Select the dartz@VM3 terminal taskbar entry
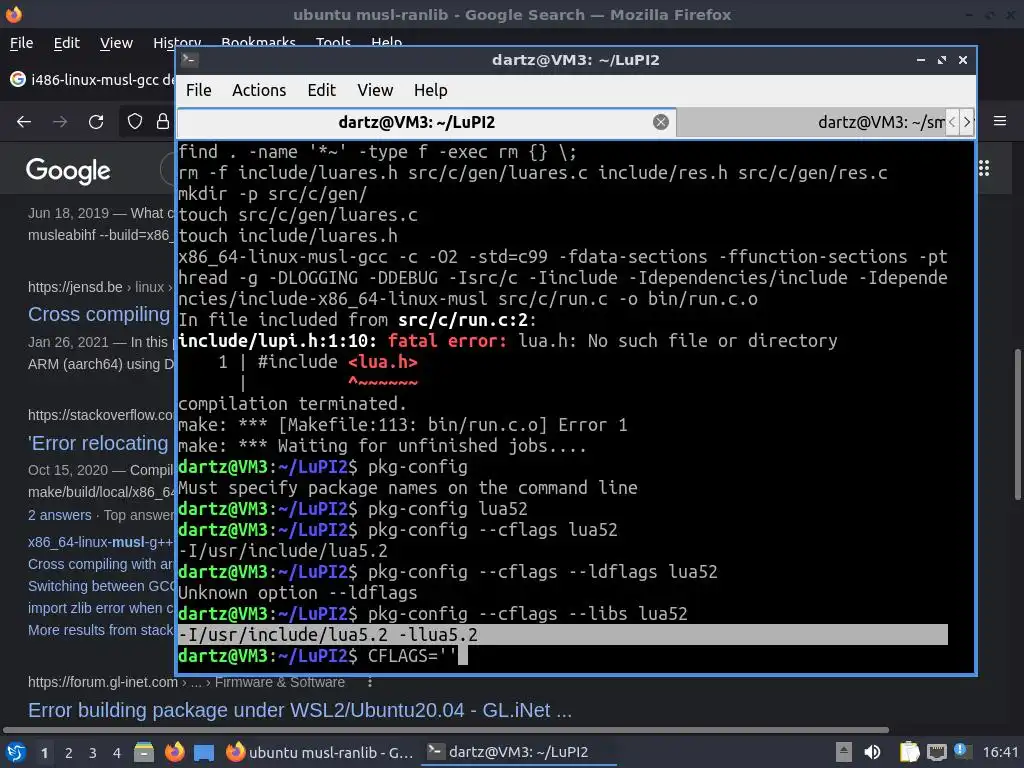The width and height of the screenshot is (1024, 768). point(517,752)
